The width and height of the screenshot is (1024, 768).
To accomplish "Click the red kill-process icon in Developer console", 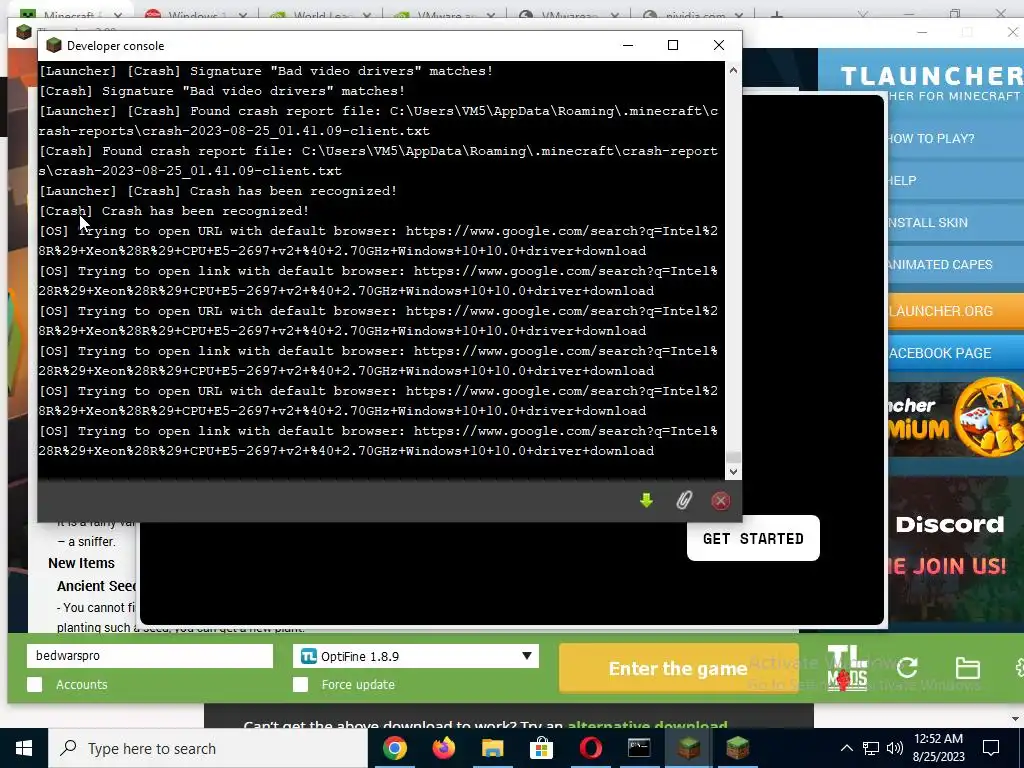I will 720,501.
